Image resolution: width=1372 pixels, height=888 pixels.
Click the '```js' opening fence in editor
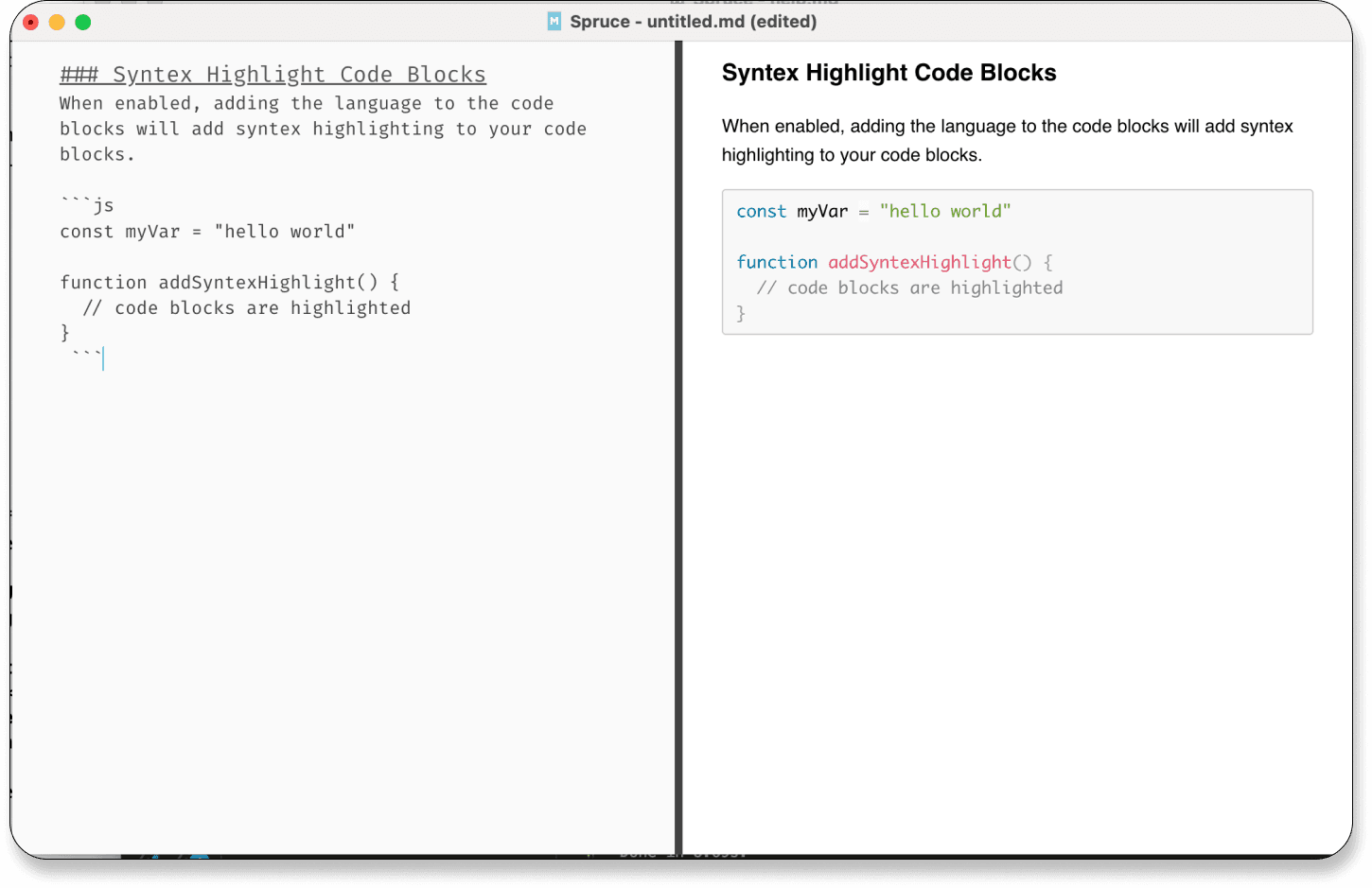click(87, 205)
